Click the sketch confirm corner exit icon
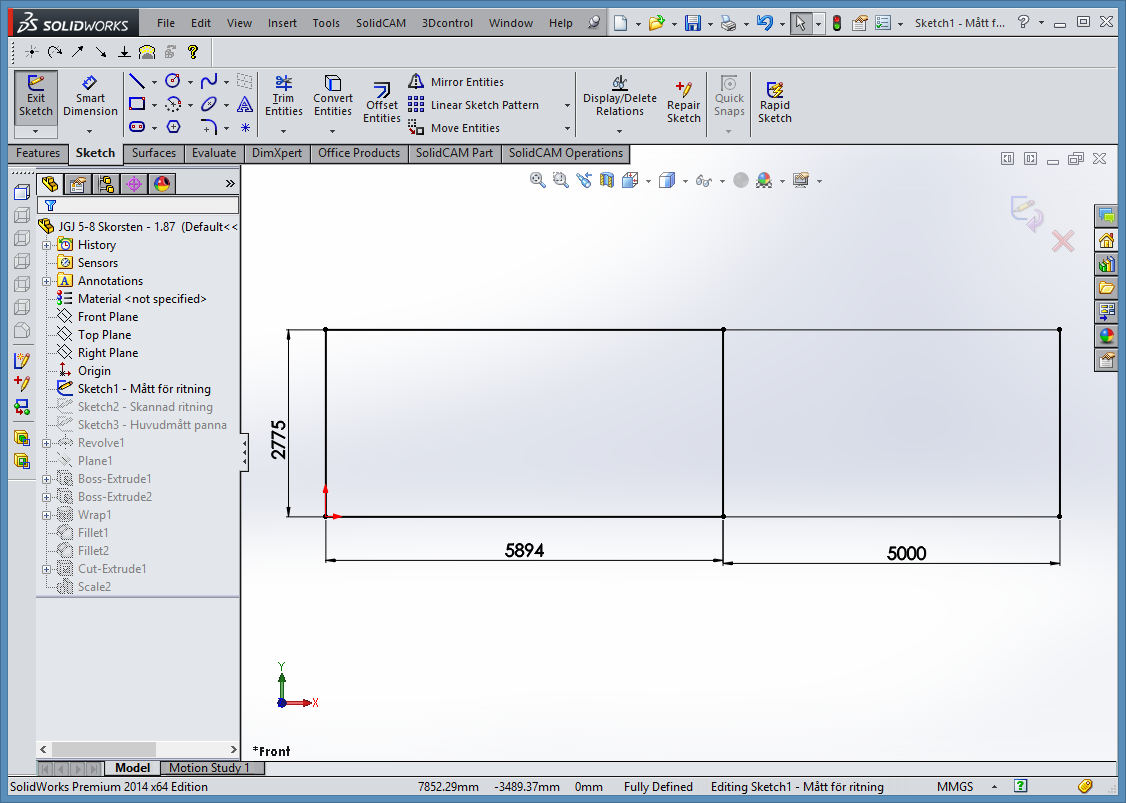 click(1027, 214)
